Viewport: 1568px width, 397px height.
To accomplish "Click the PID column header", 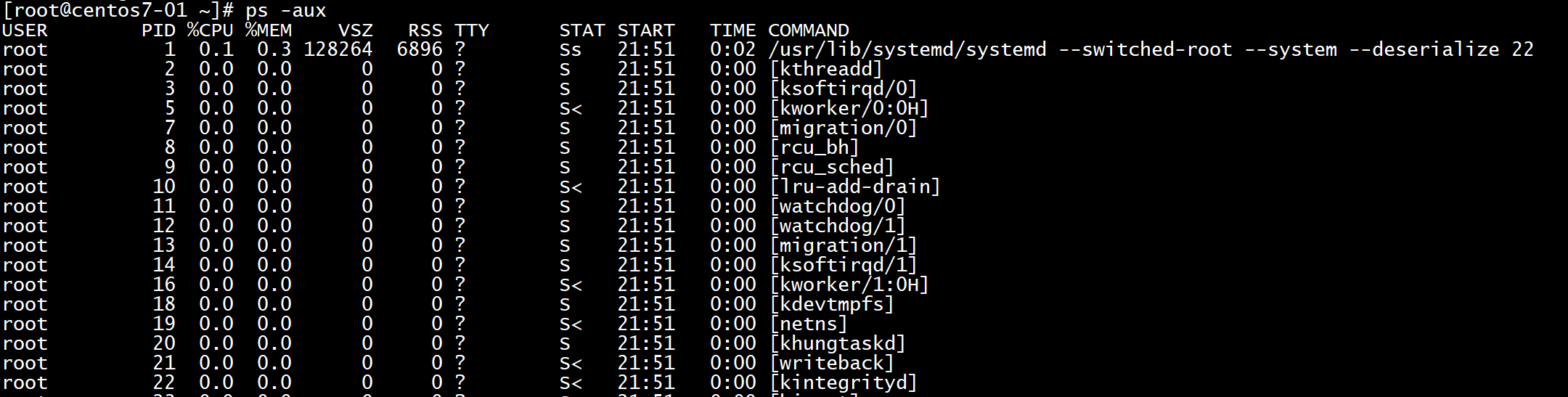I will (158, 30).
